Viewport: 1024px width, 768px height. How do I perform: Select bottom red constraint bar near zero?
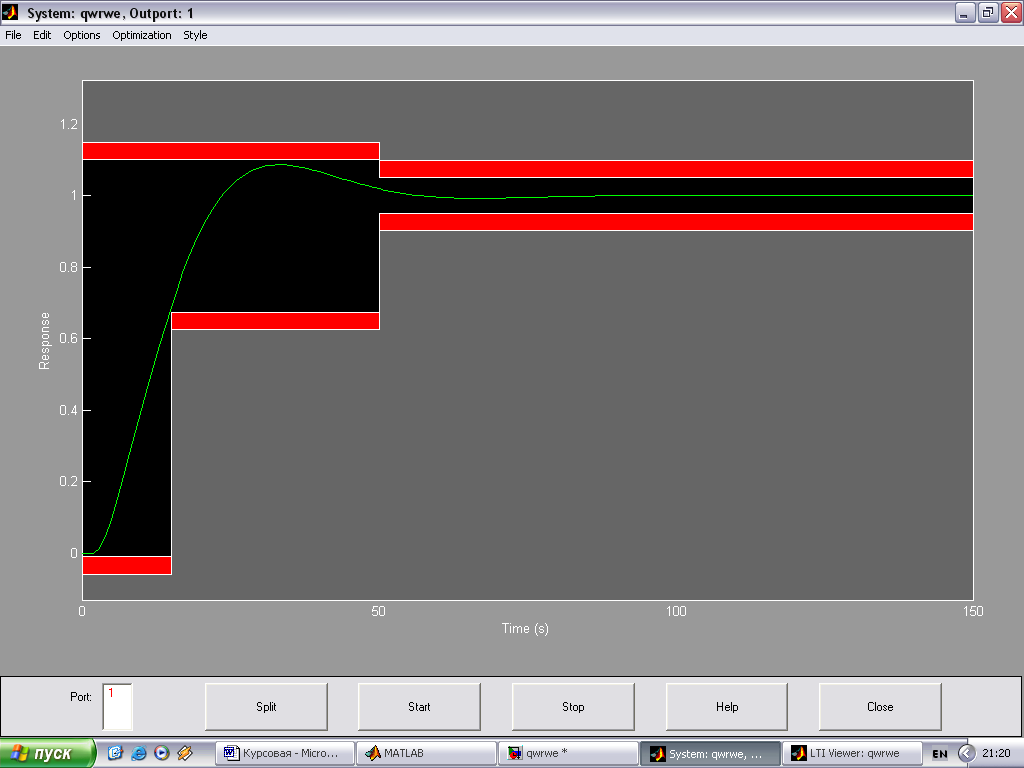127,566
